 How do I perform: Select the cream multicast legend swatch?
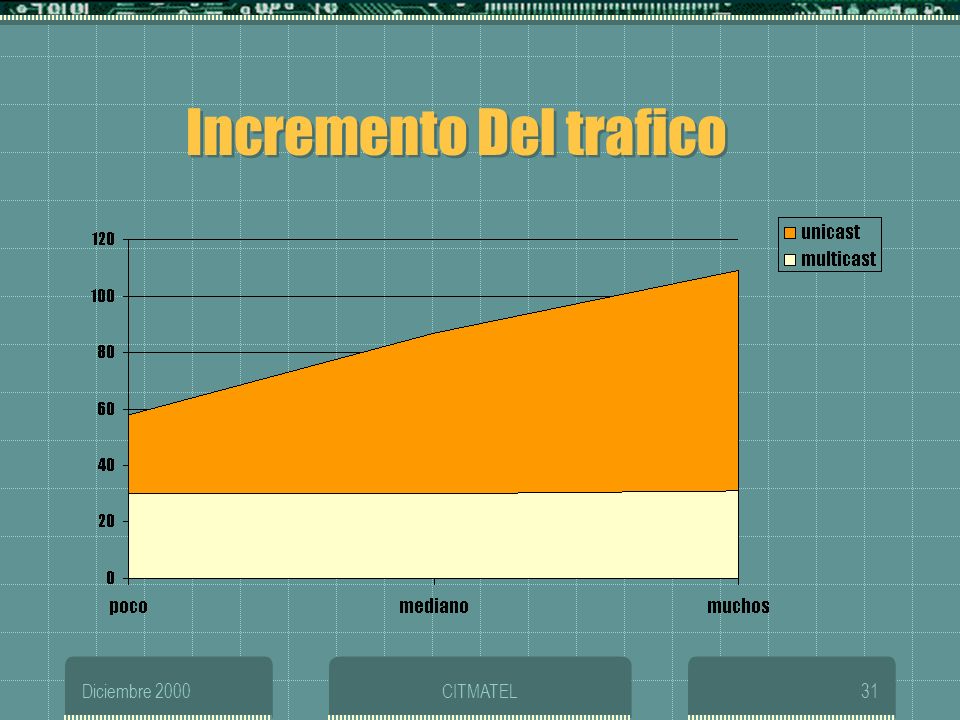click(790, 260)
